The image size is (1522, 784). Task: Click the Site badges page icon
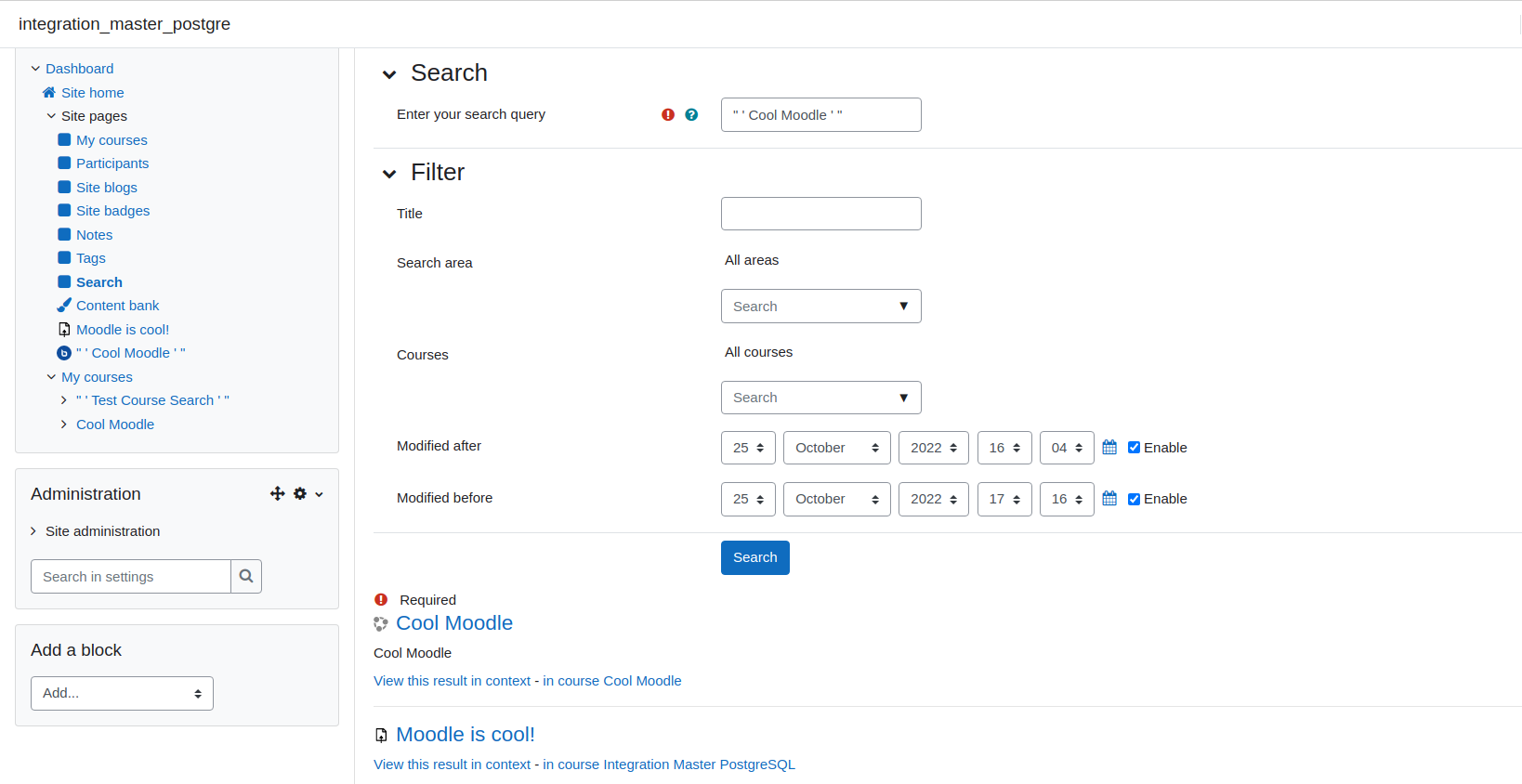point(64,210)
